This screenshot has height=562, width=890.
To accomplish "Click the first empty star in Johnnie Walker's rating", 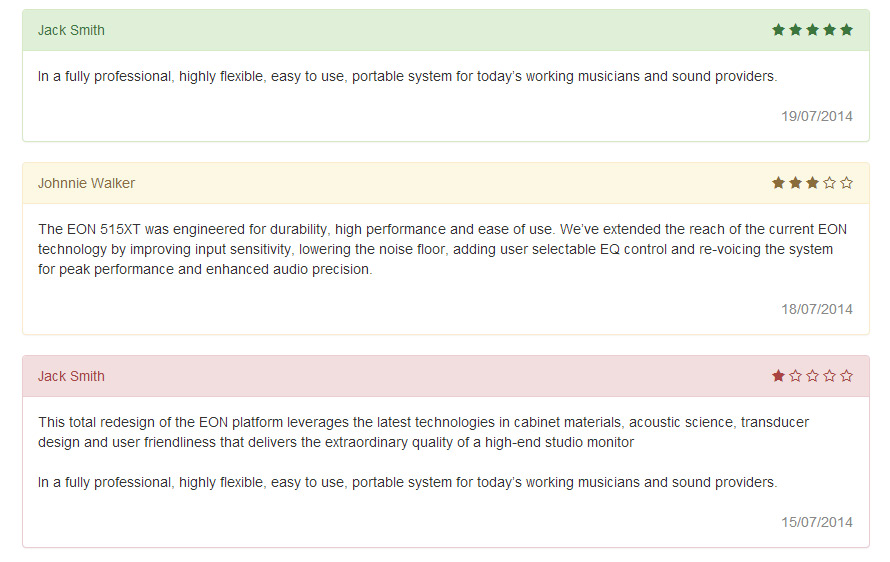I will pyautogui.click(x=830, y=183).
